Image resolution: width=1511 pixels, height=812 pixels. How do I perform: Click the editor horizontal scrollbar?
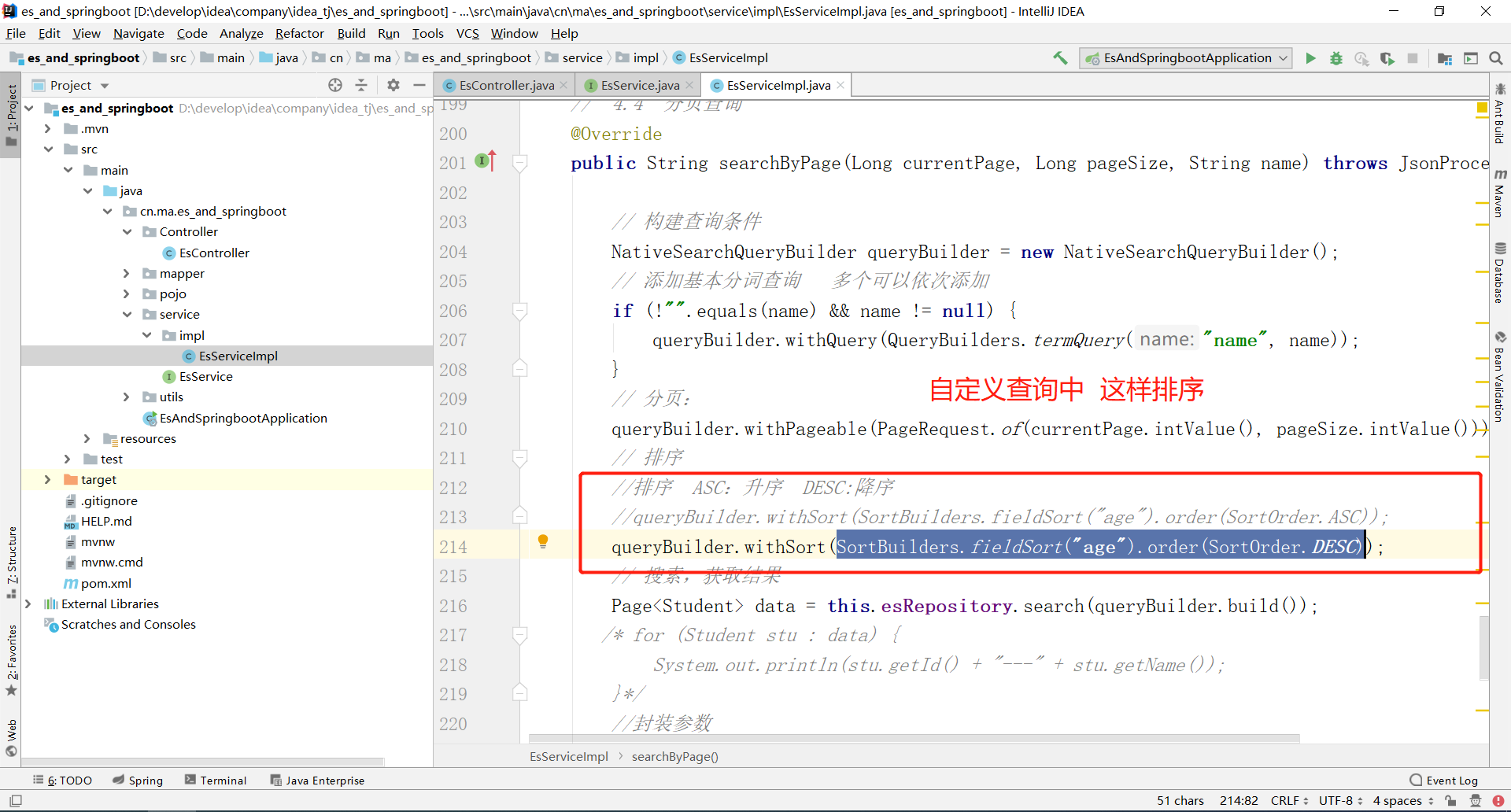[x=915, y=738]
